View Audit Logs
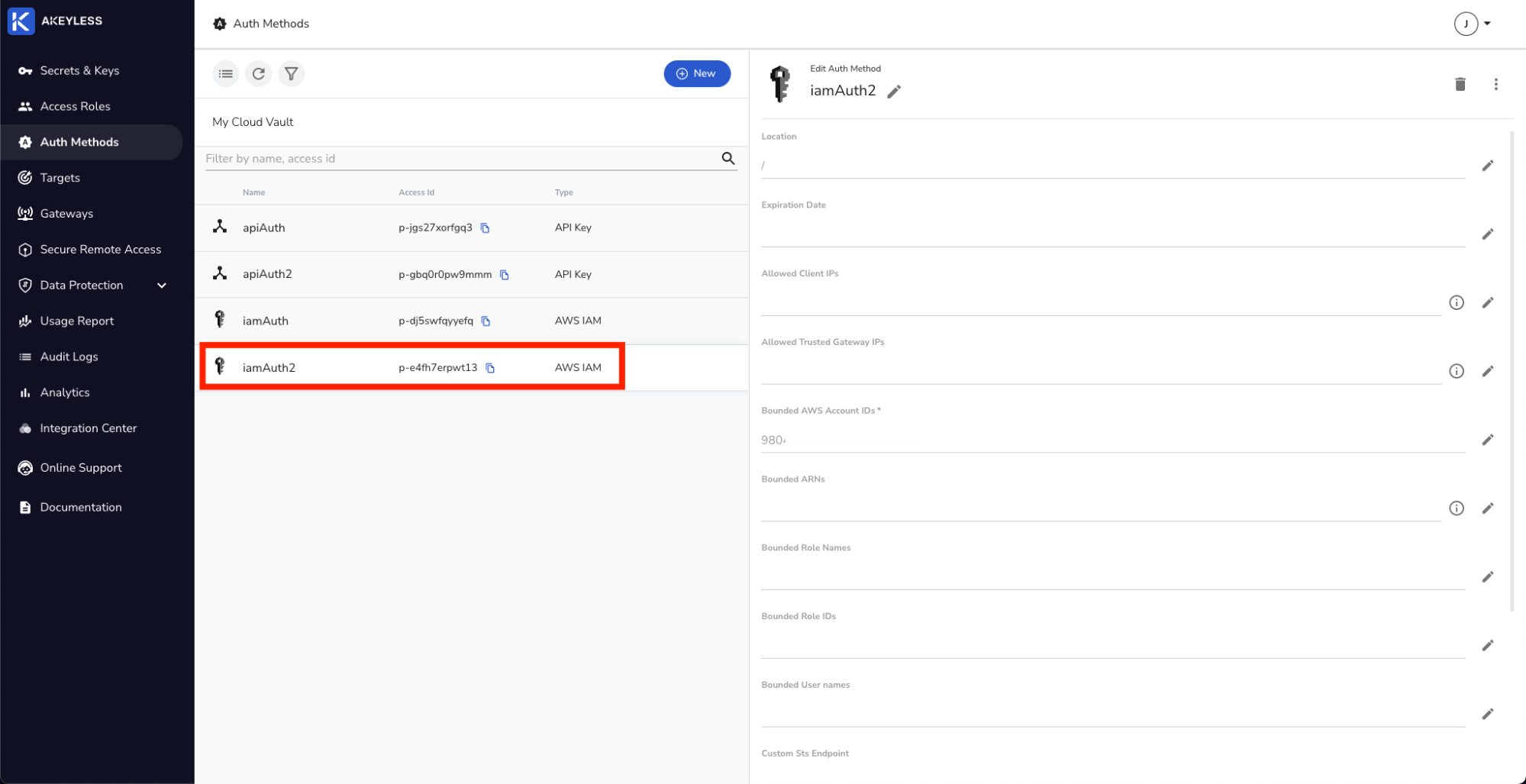Screen dimensions: 1526x784 69,357
